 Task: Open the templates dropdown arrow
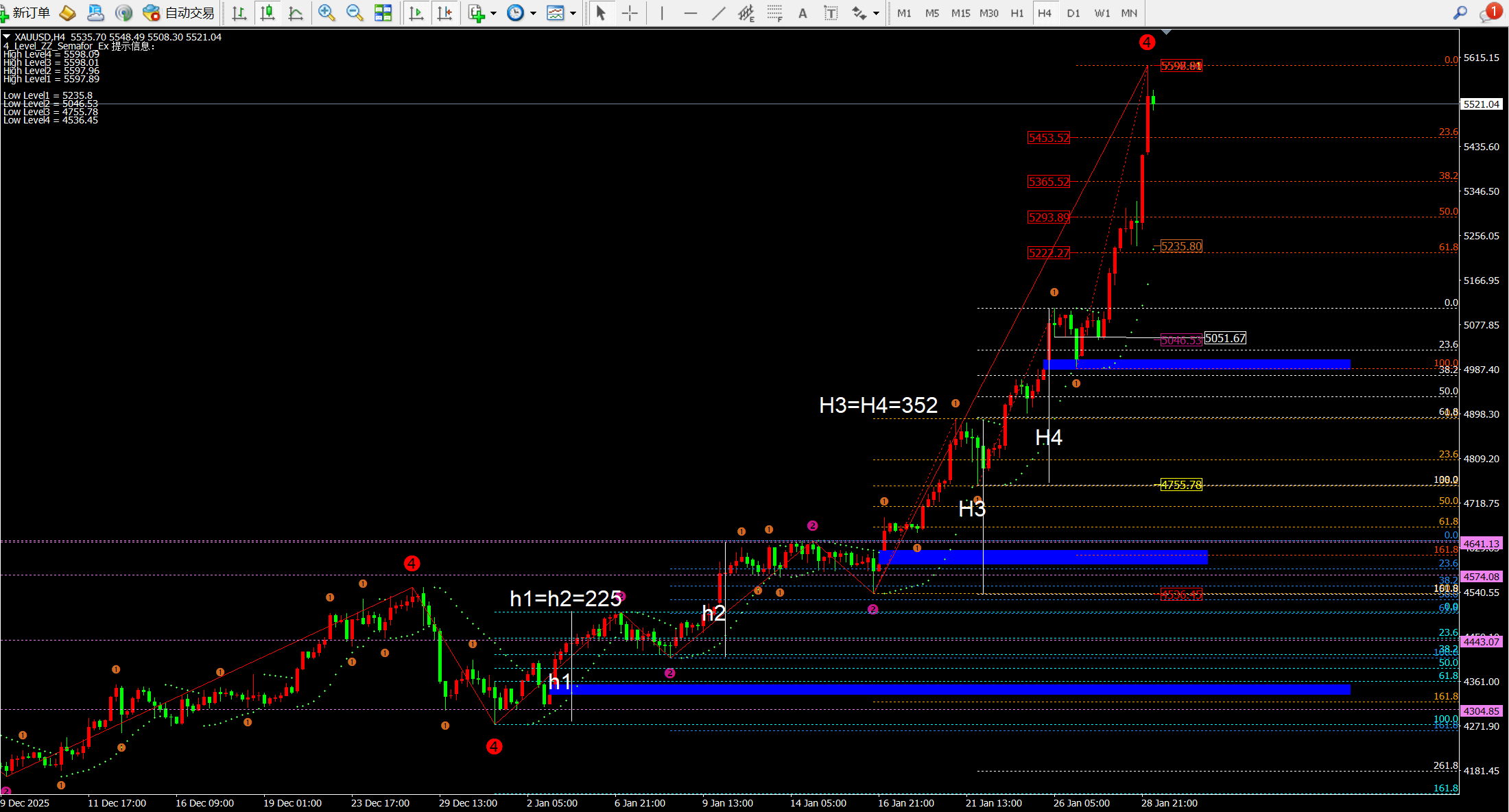[x=573, y=13]
